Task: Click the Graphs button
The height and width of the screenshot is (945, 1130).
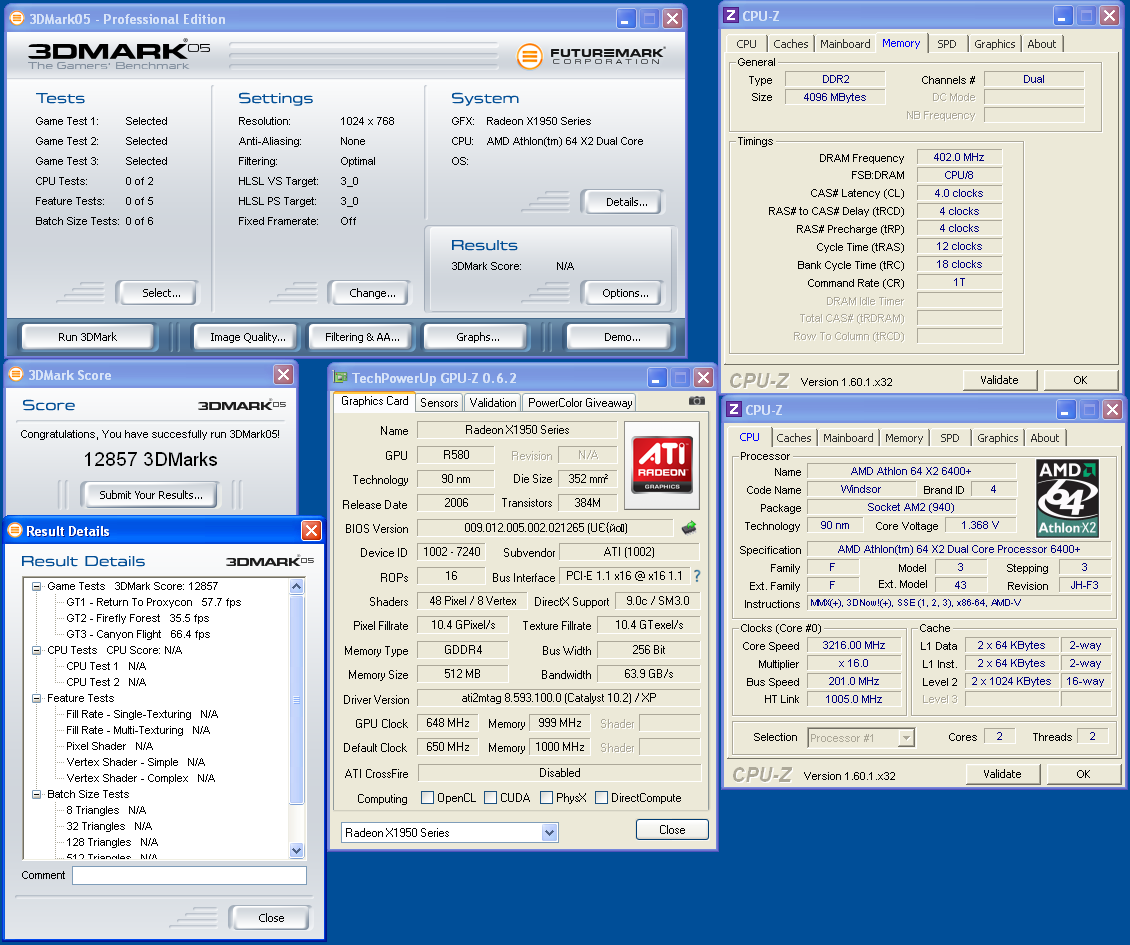Action: tap(478, 337)
